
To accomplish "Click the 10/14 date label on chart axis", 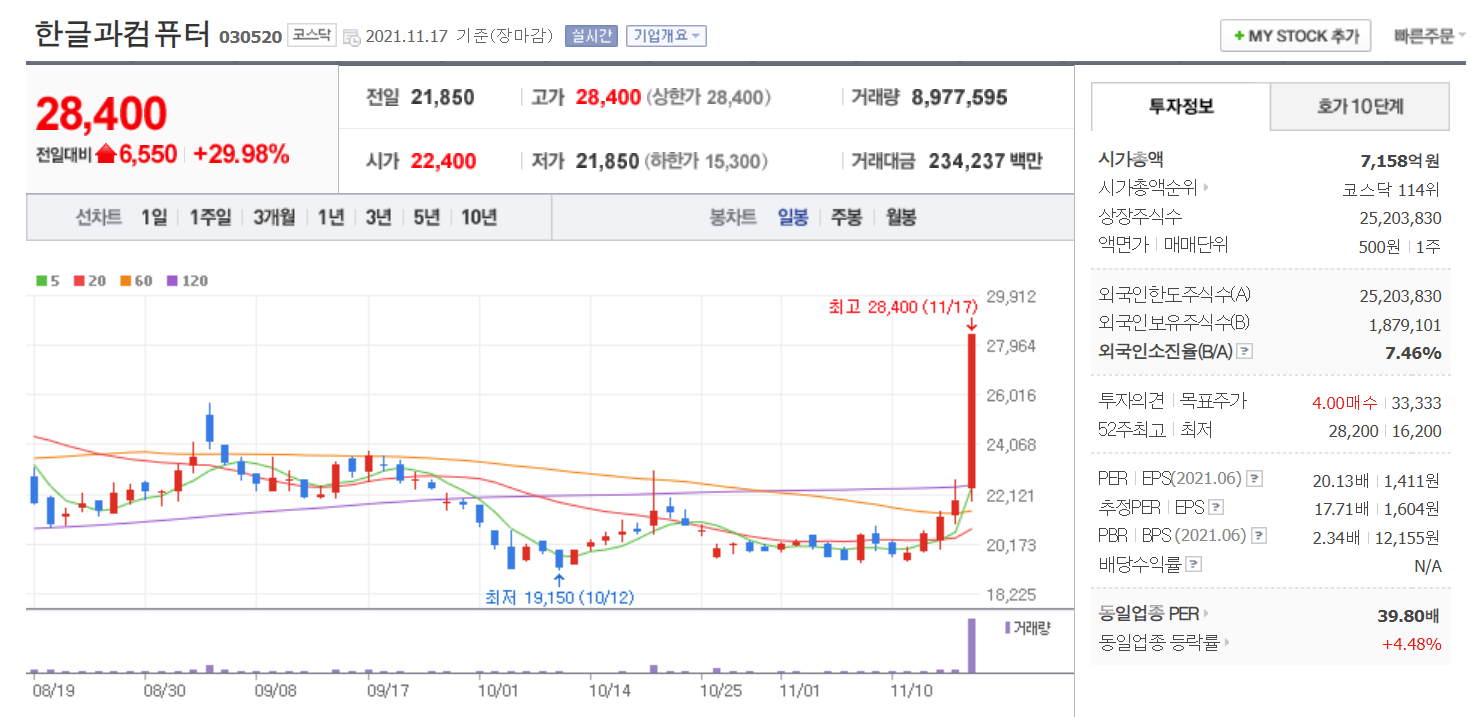I will [609, 690].
